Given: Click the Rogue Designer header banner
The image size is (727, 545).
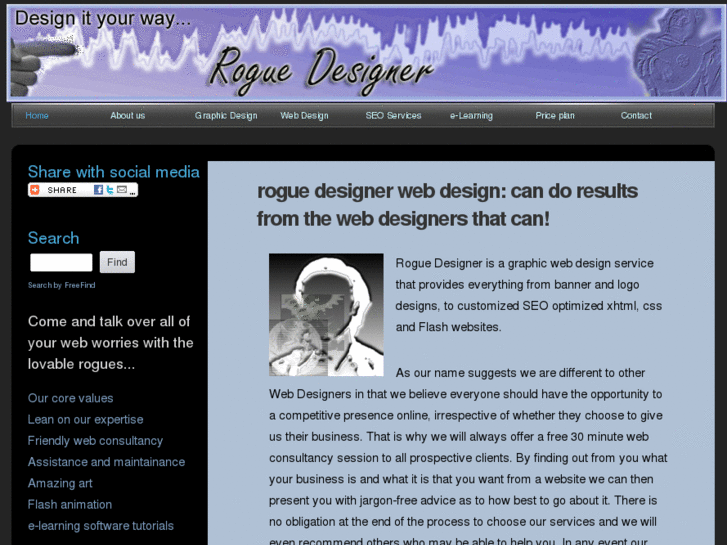Looking at the screenshot, I should [366, 53].
